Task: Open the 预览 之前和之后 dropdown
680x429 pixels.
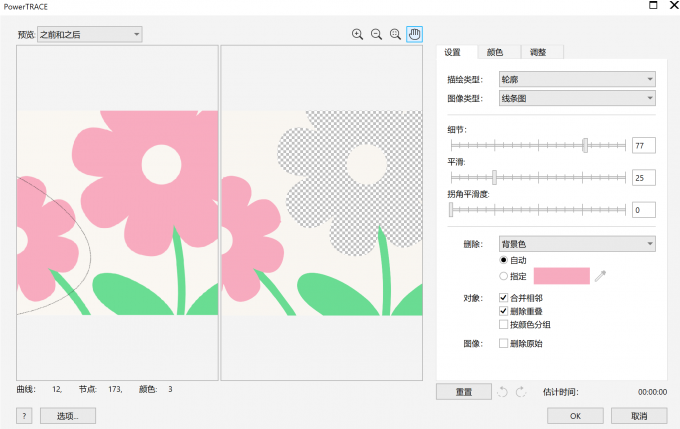Action: (90, 35)
